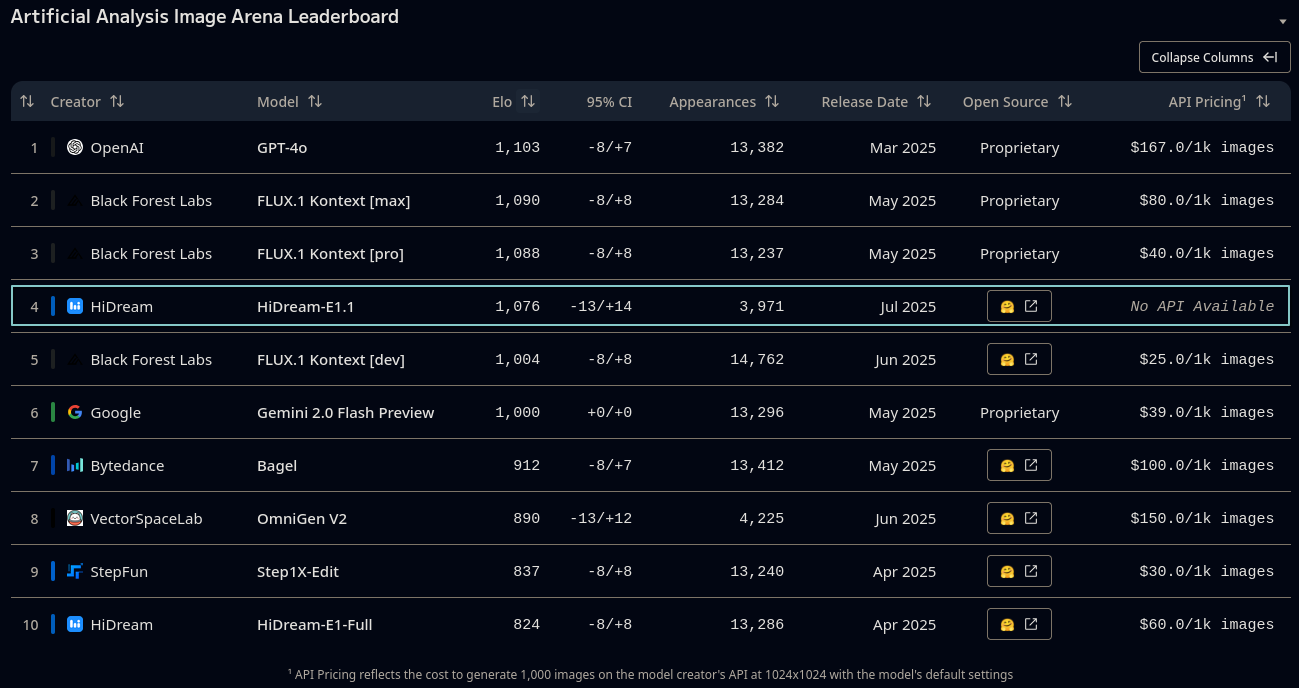Image resolution: width=1299 pixels, height=688 pixels.
Task: Select the OmniGen V2 model name
Action: pos(302,519)
